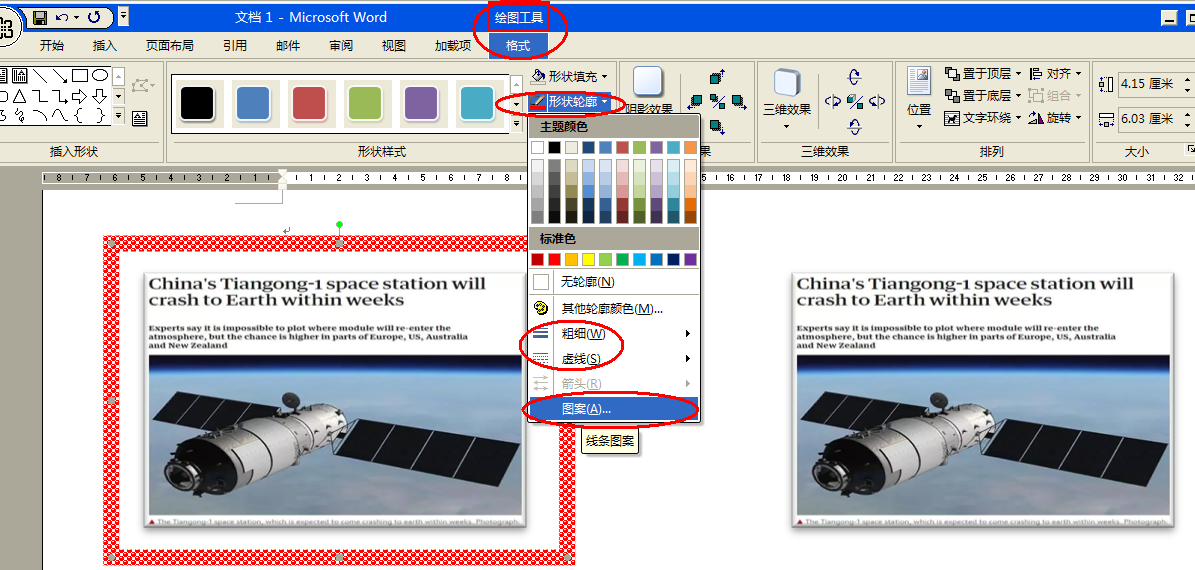The image size is (1195, 570).
Task: Tilt 3-D down icon
Action: coord(854,127)
